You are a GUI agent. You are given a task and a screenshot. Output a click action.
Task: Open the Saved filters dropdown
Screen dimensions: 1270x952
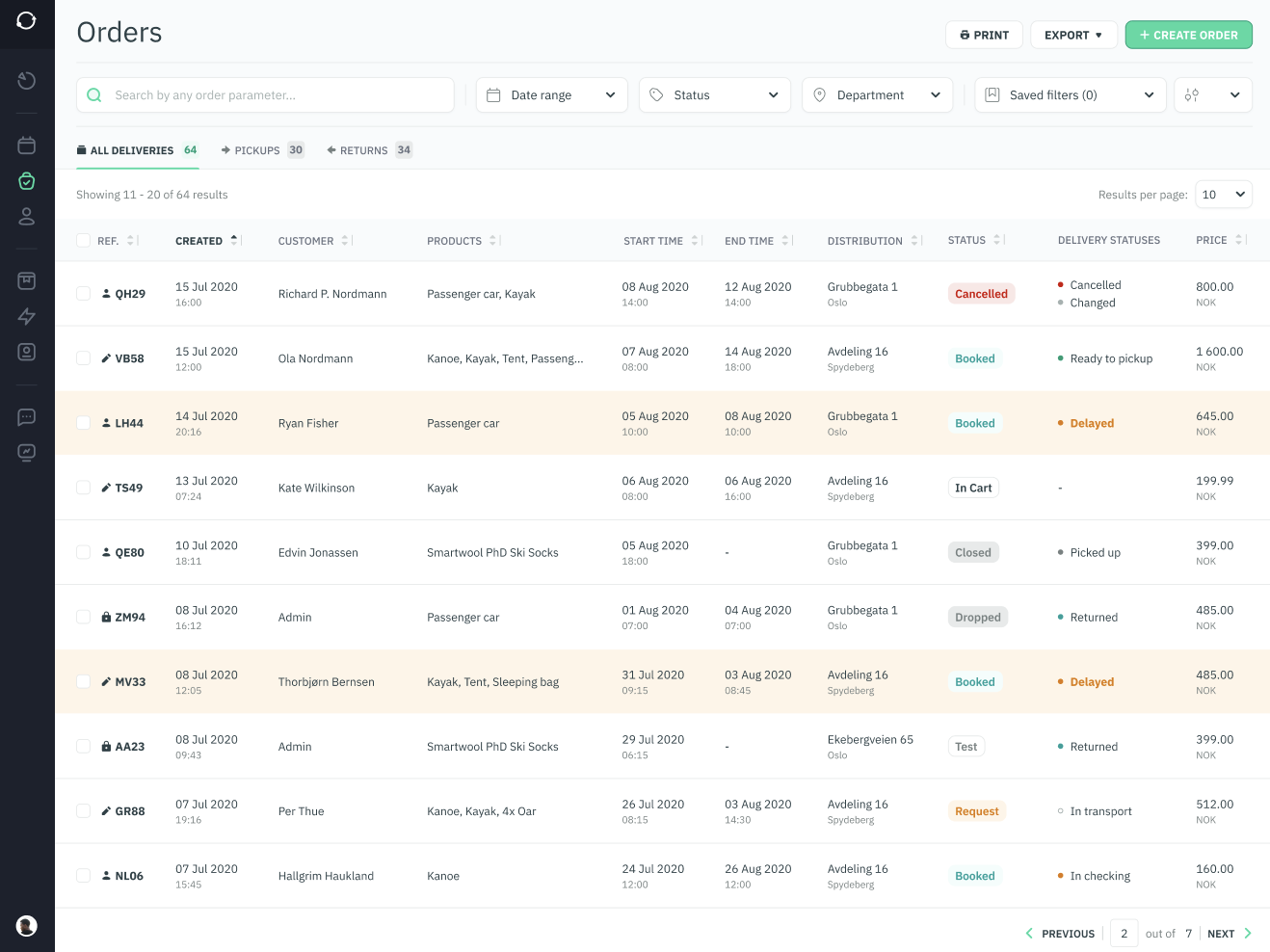tap(1070, 95)
